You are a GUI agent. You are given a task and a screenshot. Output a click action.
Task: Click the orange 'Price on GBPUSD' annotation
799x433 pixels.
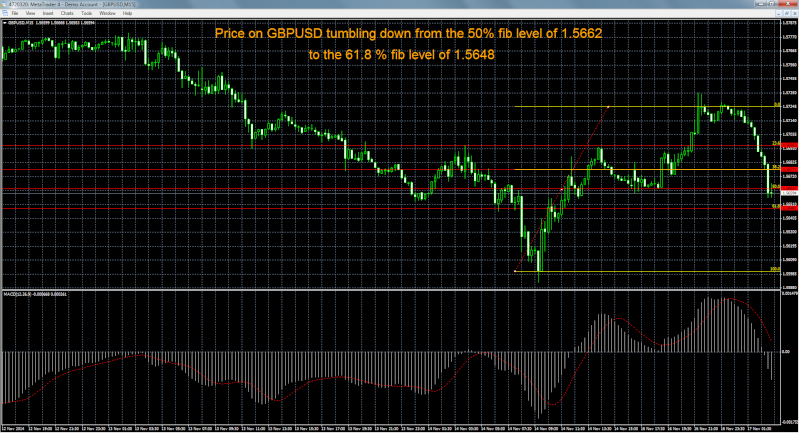tap(408, 35)
